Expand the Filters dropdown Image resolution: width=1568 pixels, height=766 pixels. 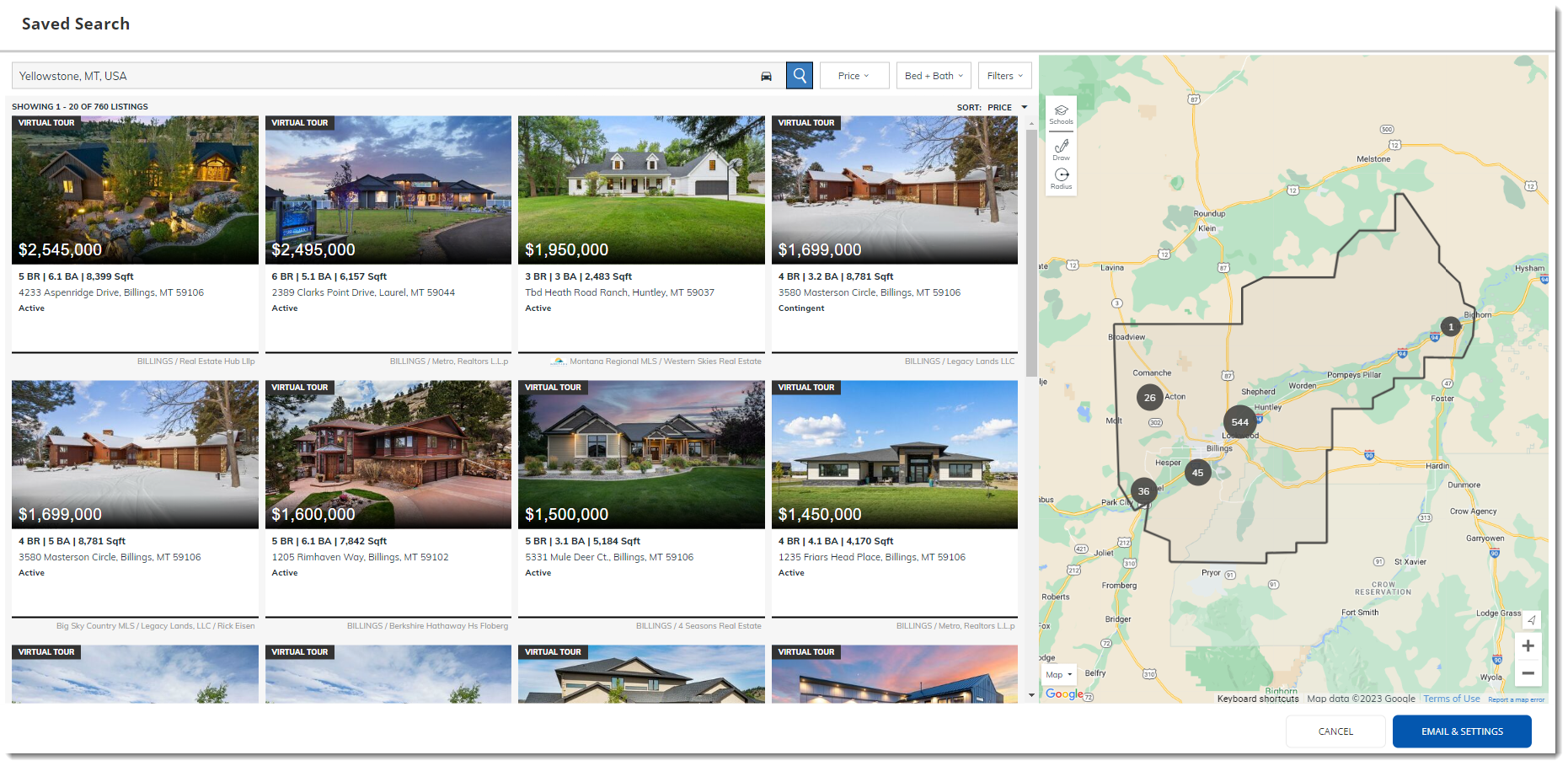[1004, 76]
